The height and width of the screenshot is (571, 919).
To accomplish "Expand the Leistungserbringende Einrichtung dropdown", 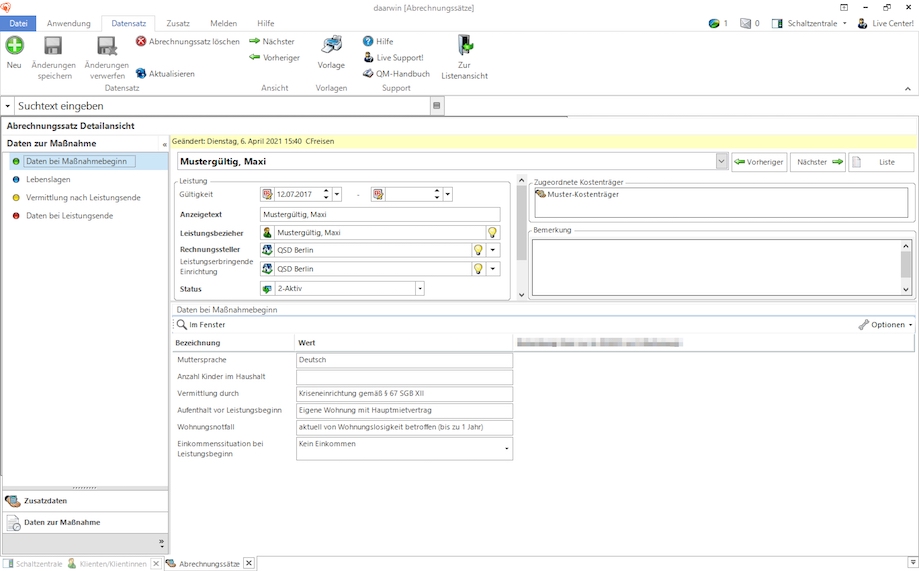I will point(493,269).
